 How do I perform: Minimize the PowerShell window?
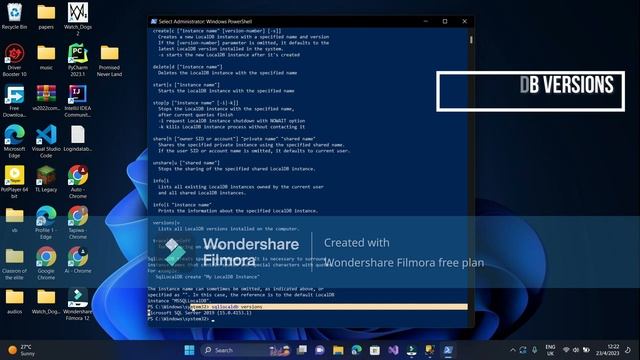(x=426, y=21)
